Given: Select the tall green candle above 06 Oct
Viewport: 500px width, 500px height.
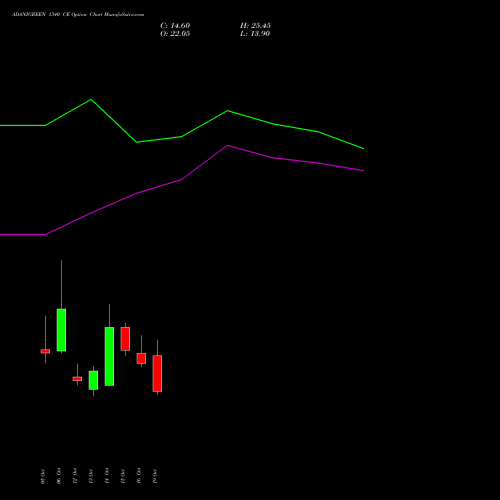Looking at the screenshot, I should click(61, 330).
